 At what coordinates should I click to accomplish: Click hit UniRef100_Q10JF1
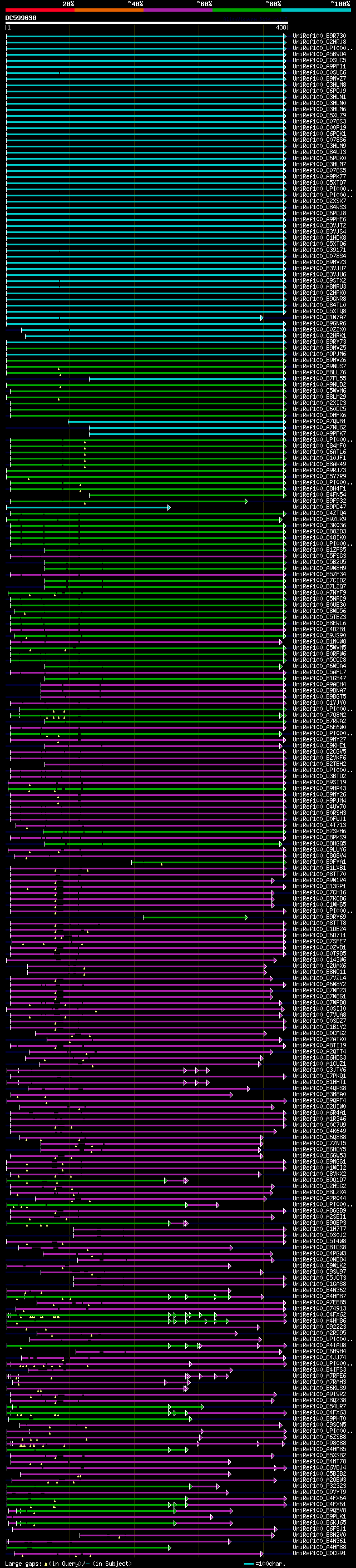pos(319,458)
